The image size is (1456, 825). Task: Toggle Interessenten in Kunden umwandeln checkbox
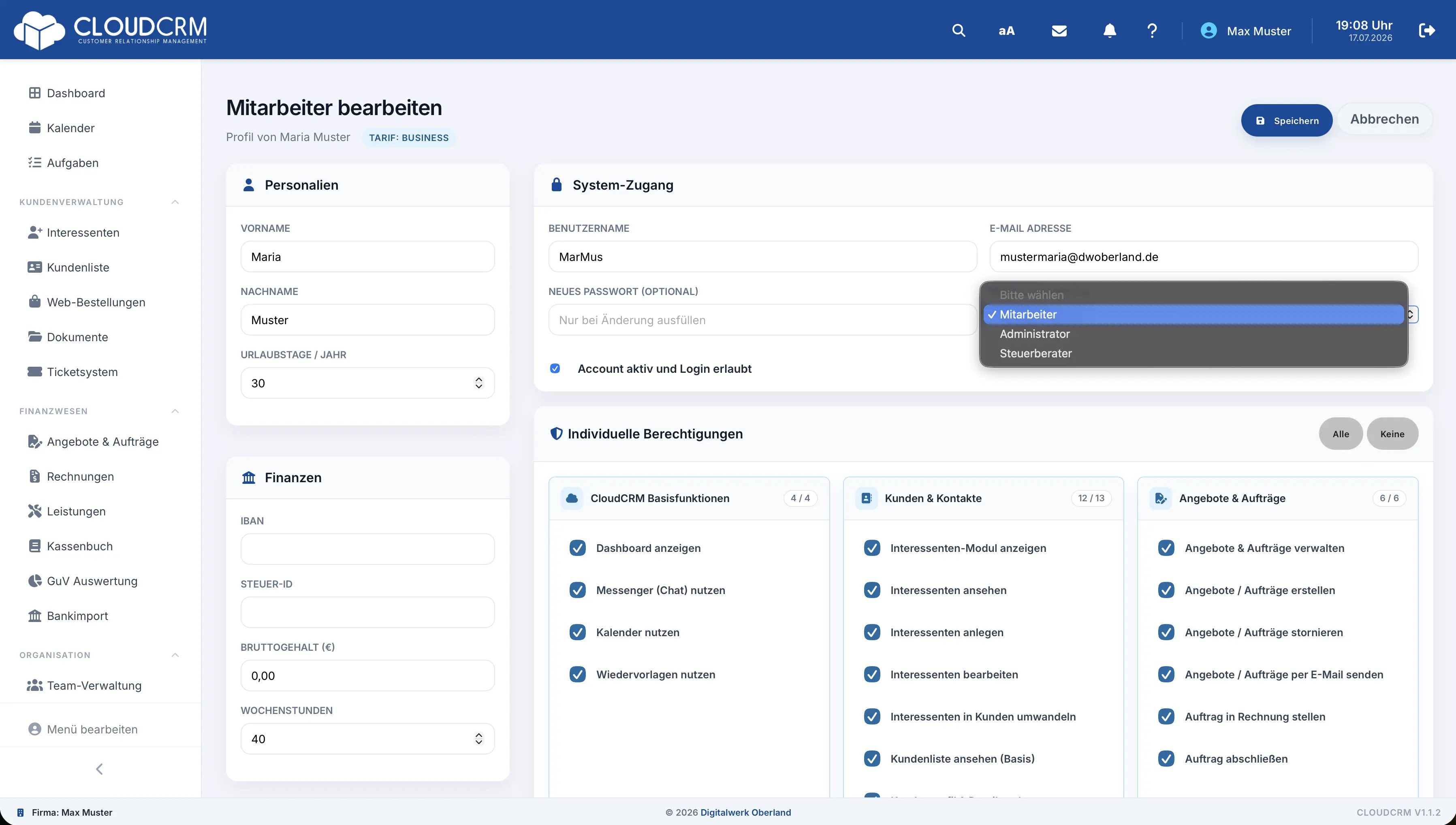[x=872, y=716]
